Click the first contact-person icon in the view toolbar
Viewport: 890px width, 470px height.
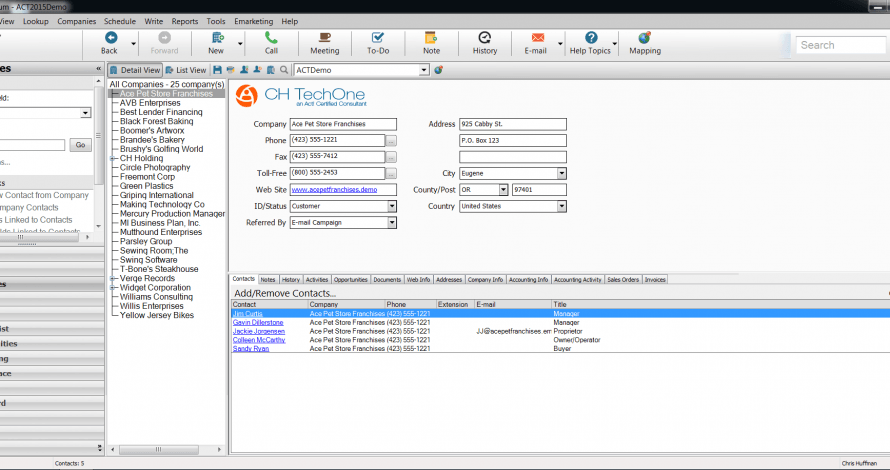[x=244, y=70]
